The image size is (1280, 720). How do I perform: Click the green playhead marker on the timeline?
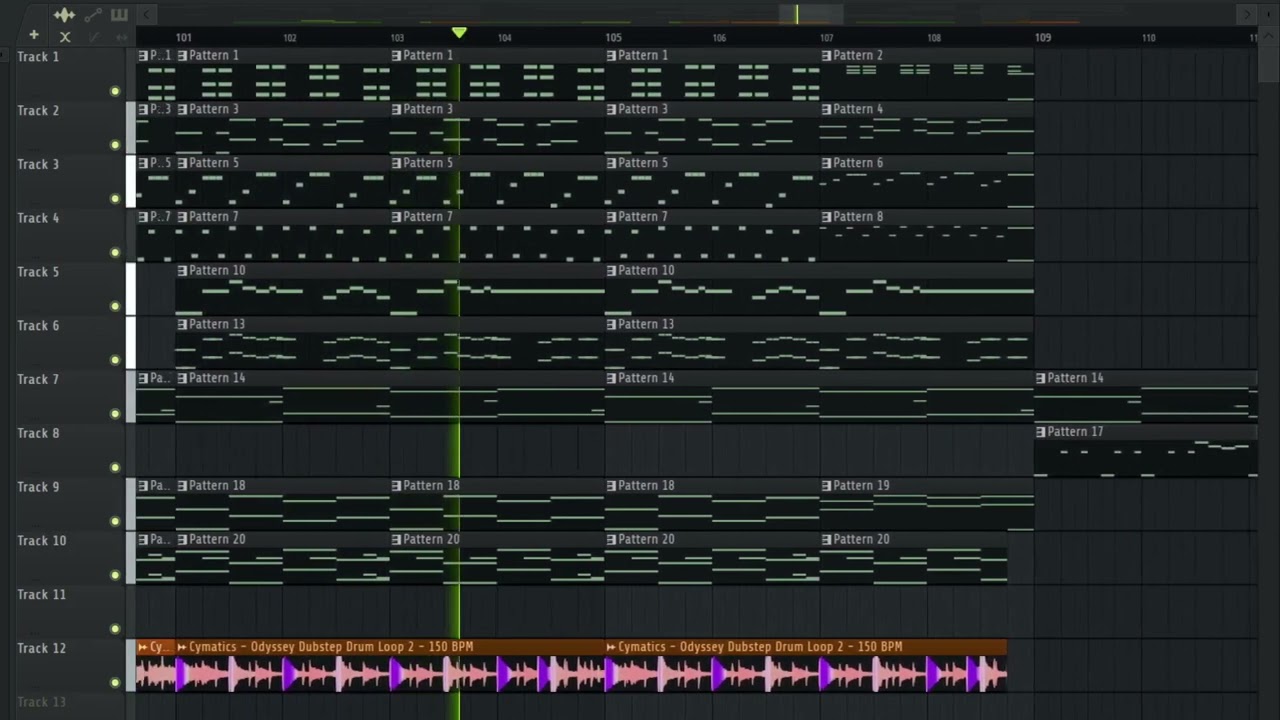(x=459, y=34)
